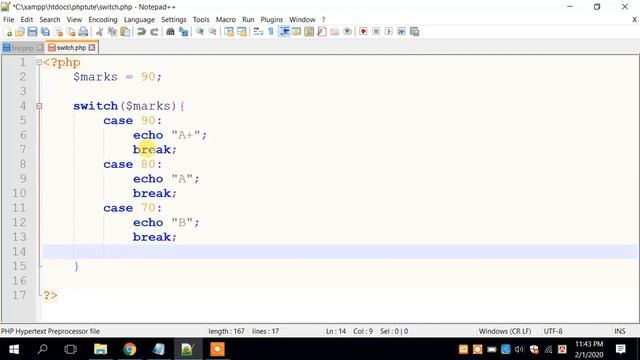Click the Paste clipboard icon

click(x=125, y=32)
